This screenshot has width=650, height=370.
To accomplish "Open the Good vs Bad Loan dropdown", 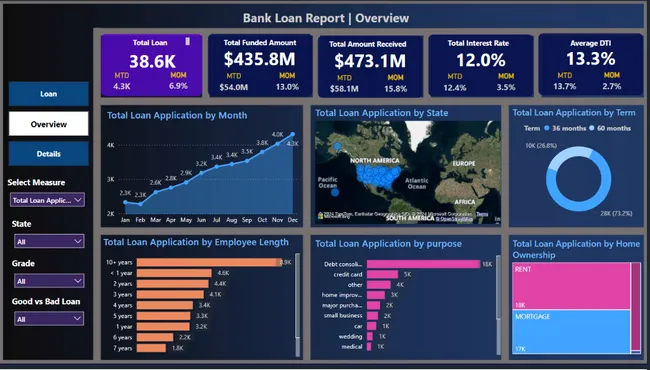I will coord(49,319).
